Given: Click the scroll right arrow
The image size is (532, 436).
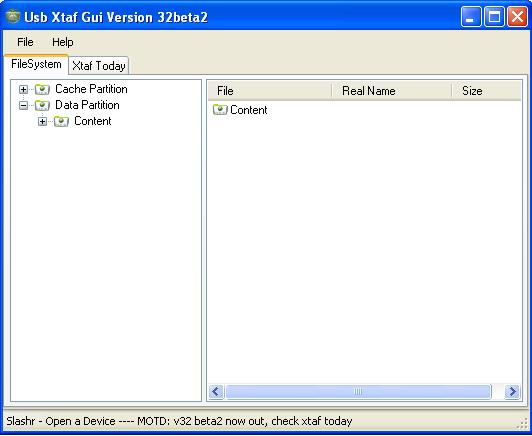Looking at the screenshot, I should click(x=512, y=392).
